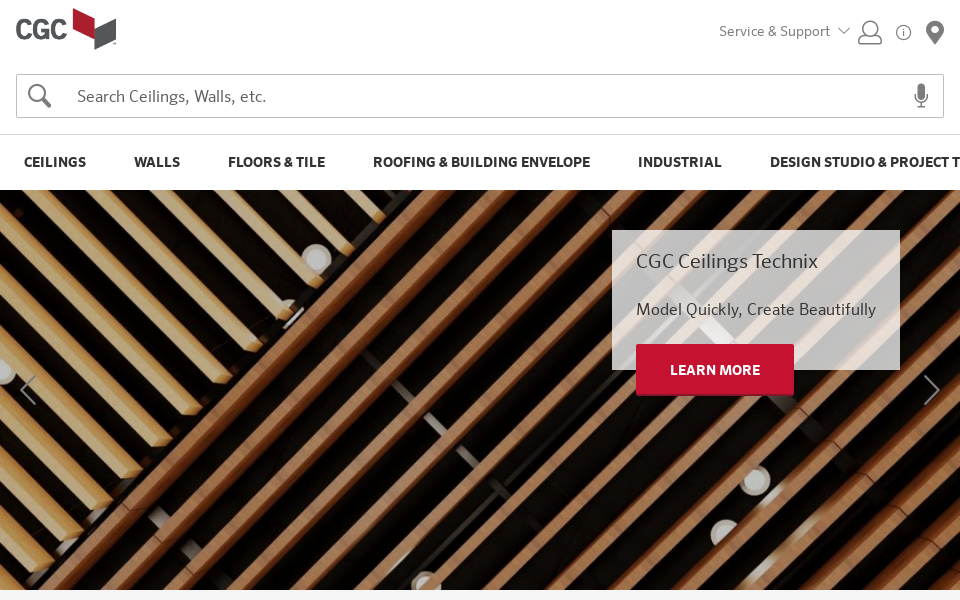
Task: Advance to next carousel slide arrow
Action: tap(931, 390)
